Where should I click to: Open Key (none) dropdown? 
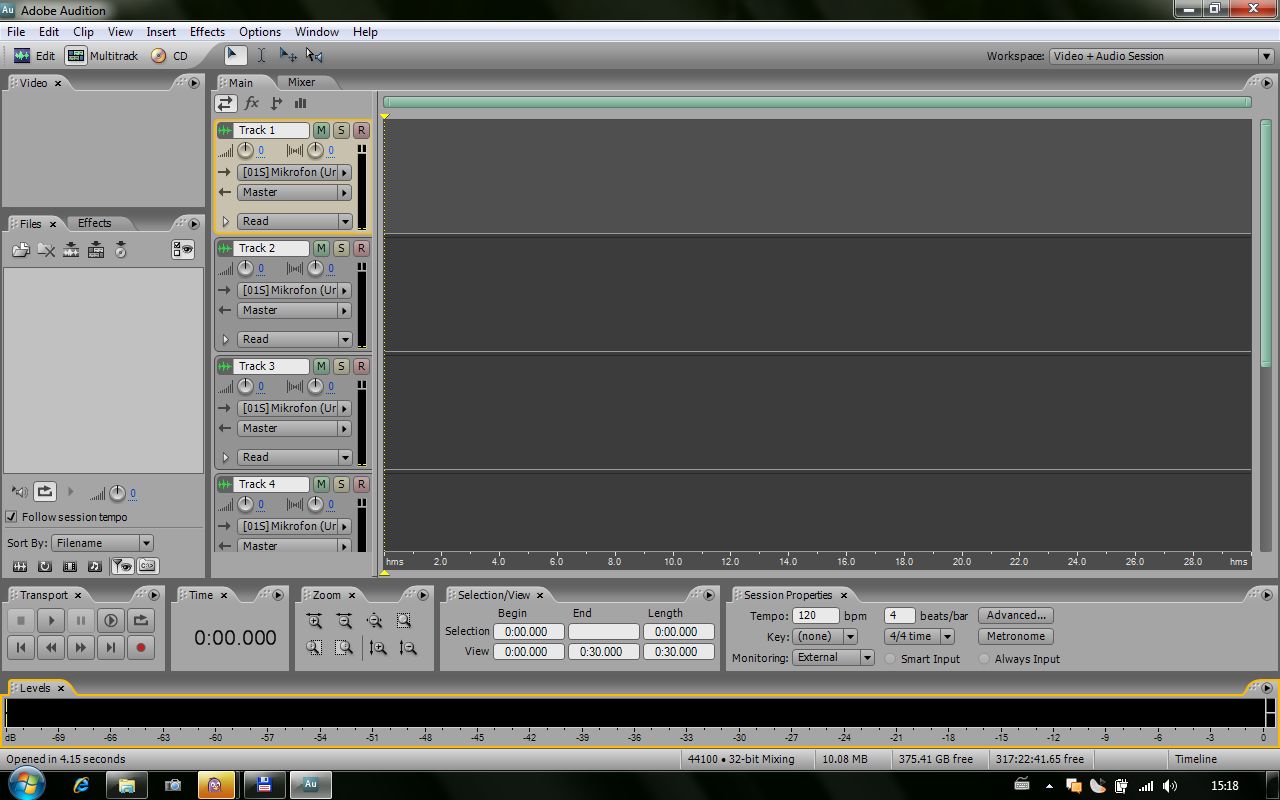click(825, 636)
